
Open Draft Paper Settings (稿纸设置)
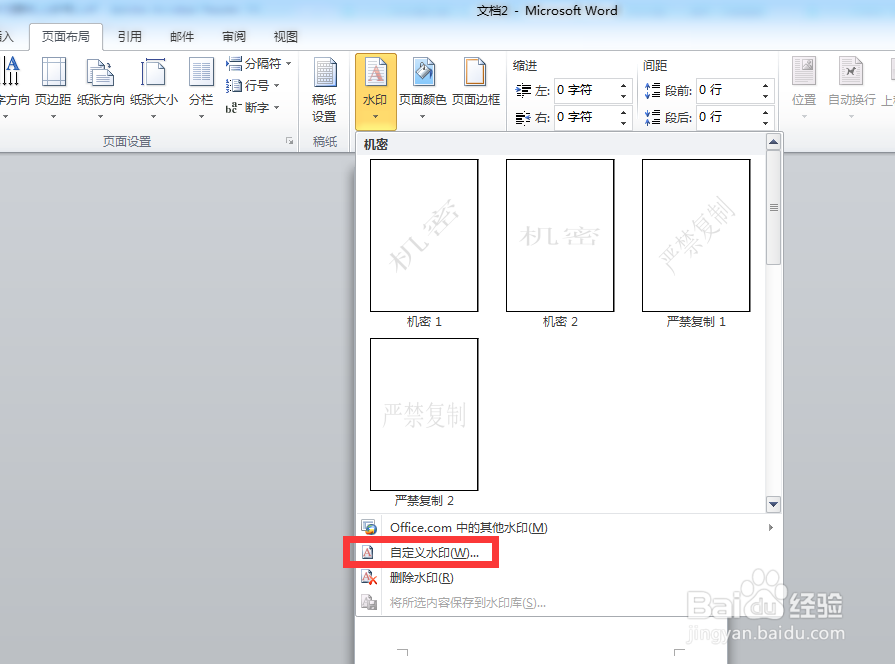[x=324, y=90]
